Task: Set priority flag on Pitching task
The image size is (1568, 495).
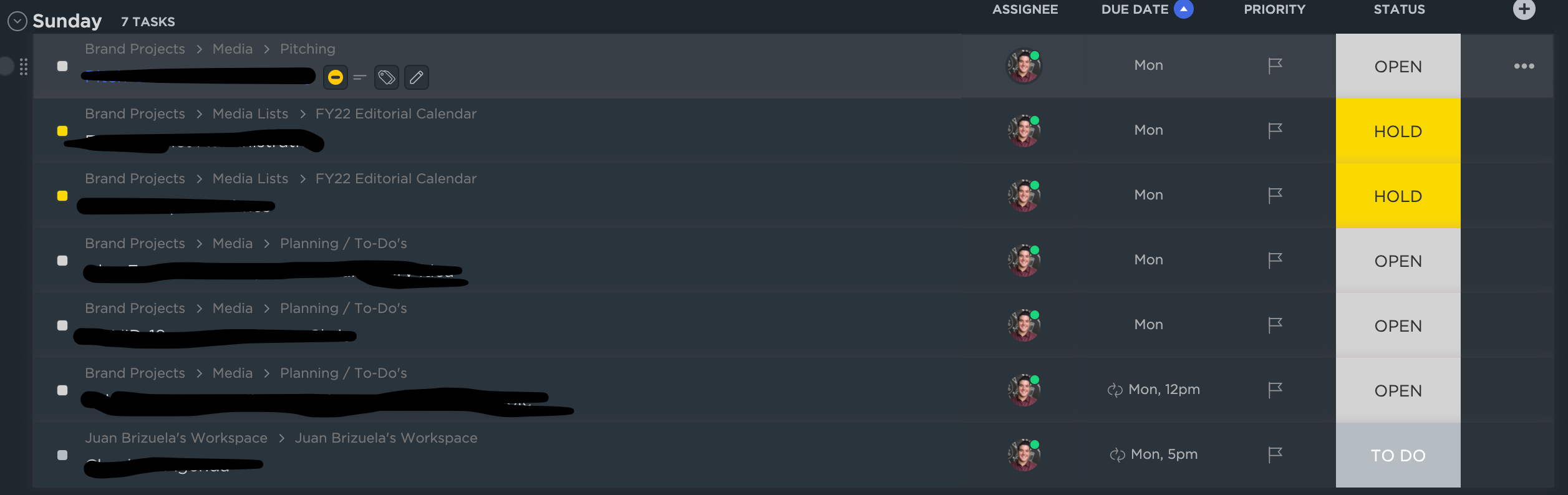Action: (x=1275, y=65)
